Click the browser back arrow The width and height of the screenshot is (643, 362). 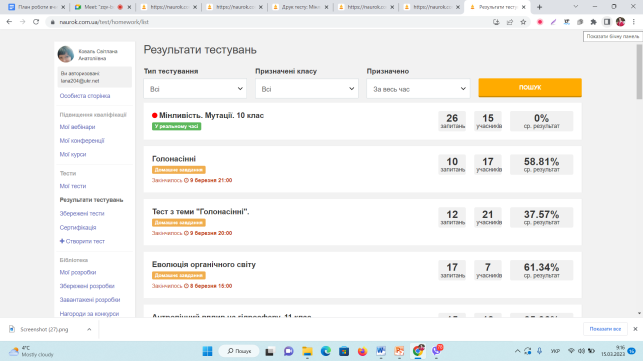(9, 22)
